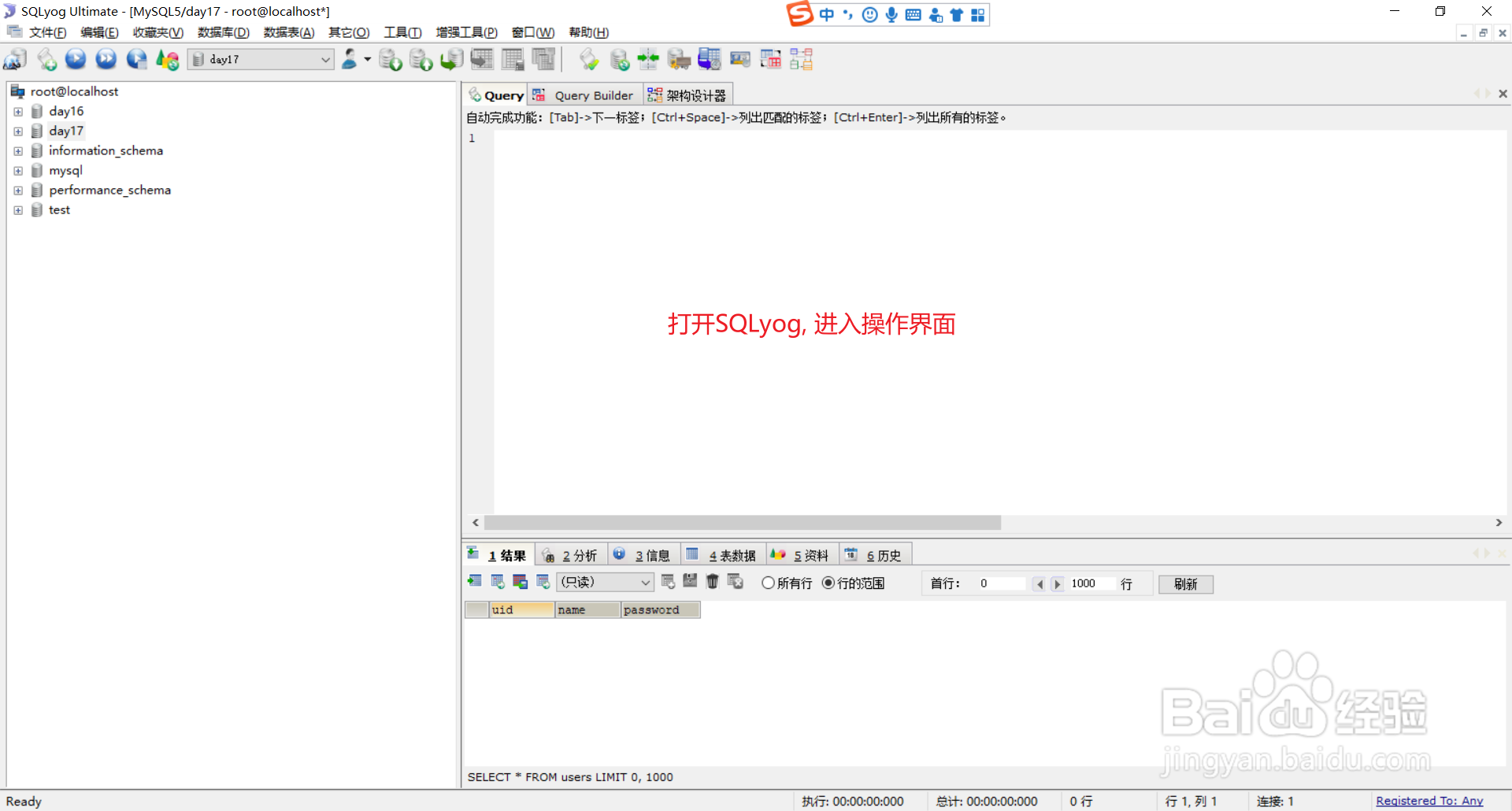Click the format query icon

coord(589,59)
